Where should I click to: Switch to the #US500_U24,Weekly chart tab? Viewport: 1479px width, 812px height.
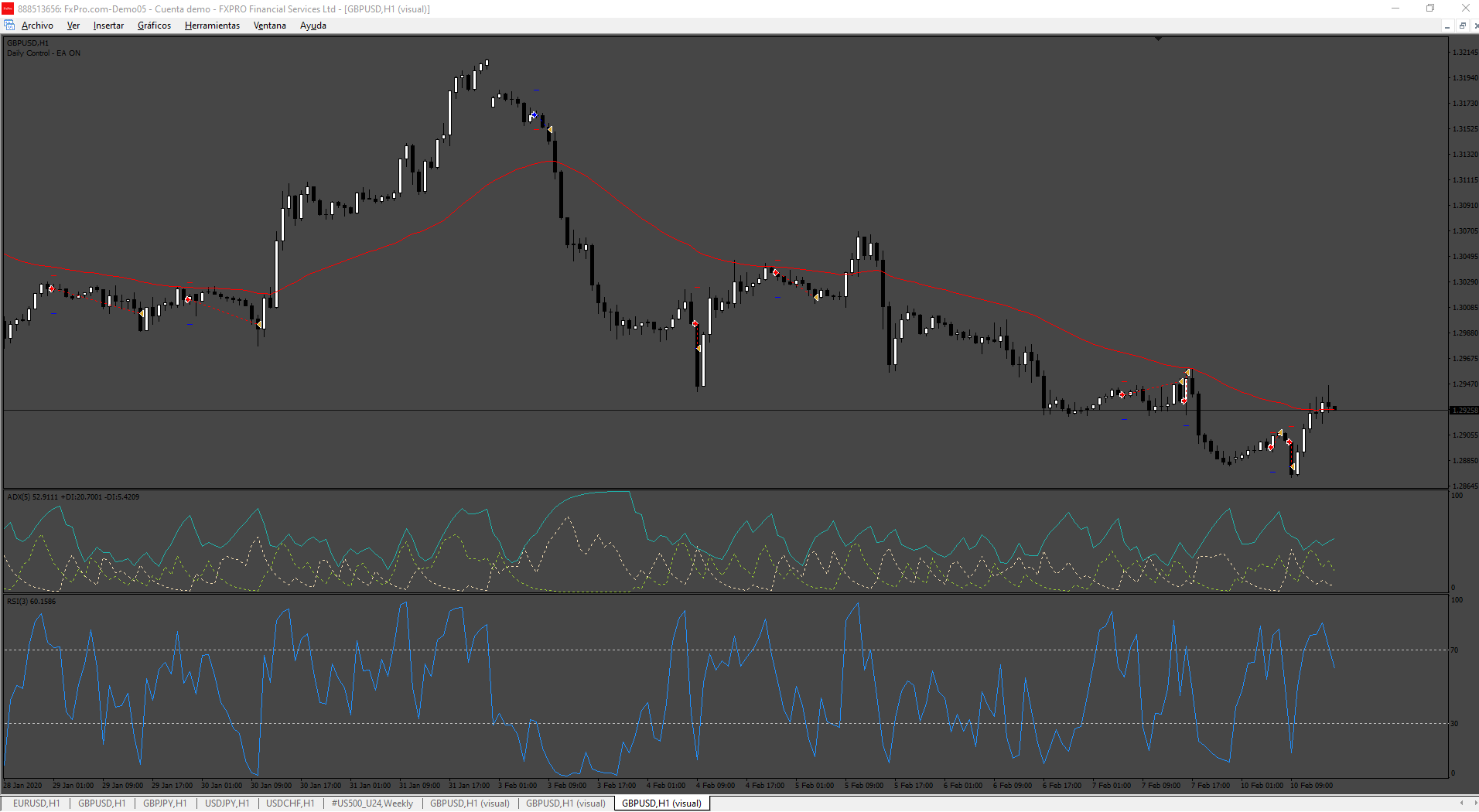click(x=372, y=803)
